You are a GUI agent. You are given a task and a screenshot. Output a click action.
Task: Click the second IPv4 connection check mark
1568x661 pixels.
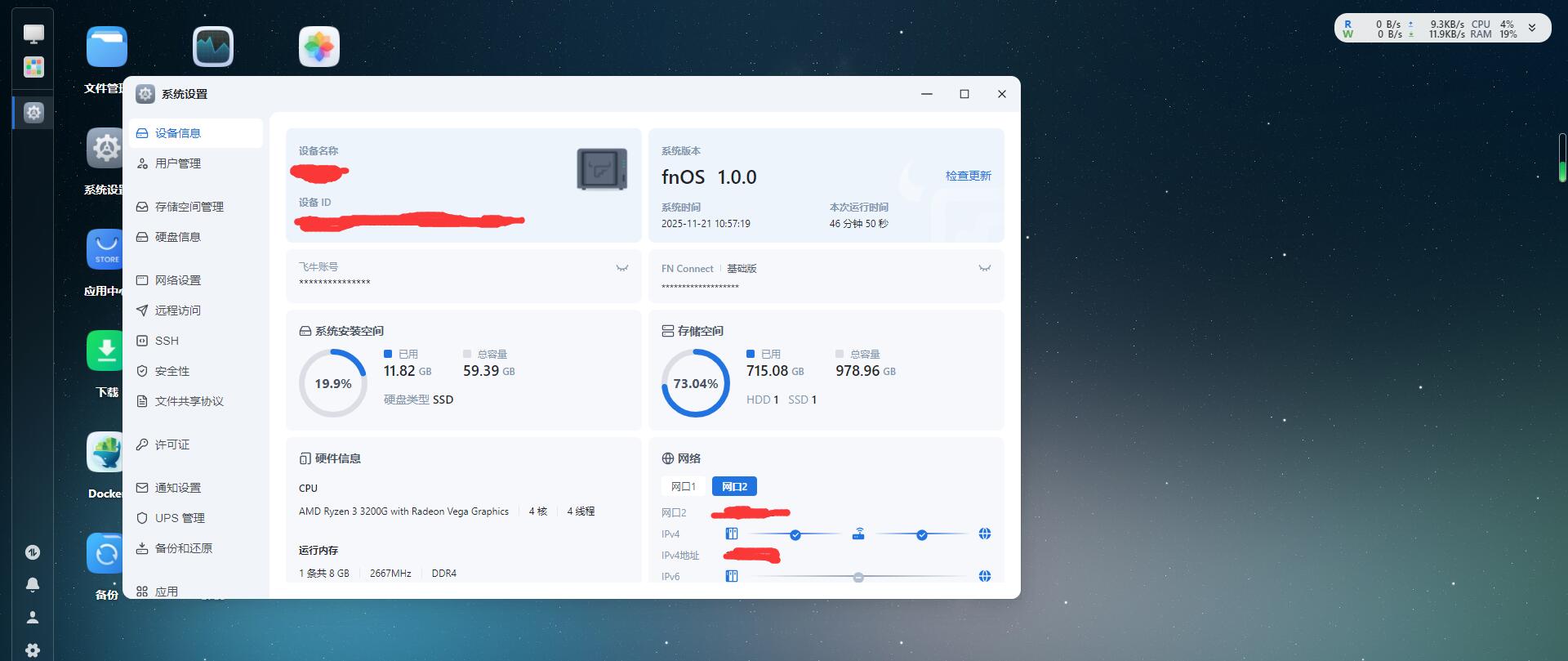click(x=922, y=534)
